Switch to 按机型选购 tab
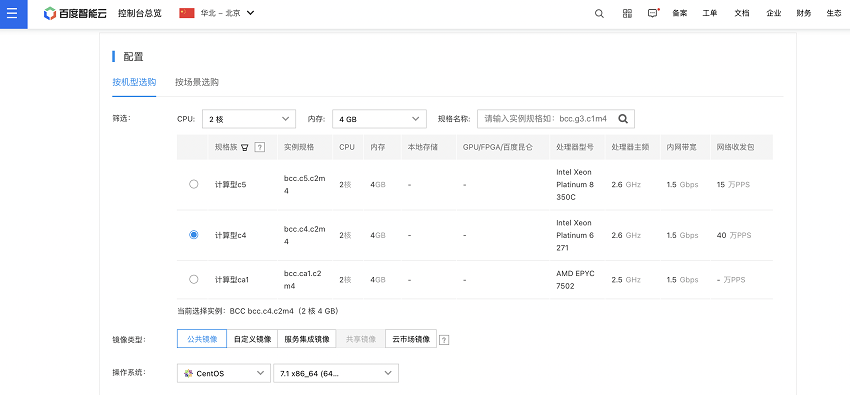The height and width of the screenshot is (395, 850). click(x=134, y=82)
